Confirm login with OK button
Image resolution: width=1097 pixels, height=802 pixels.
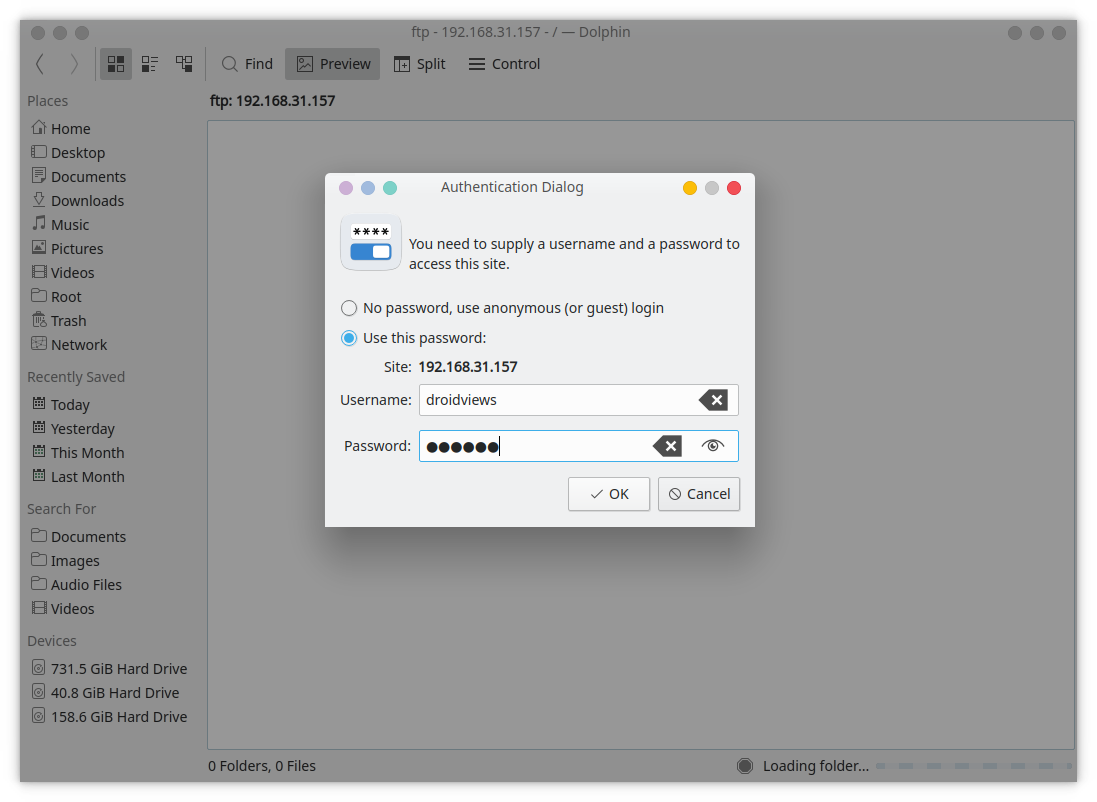(609, 494)
